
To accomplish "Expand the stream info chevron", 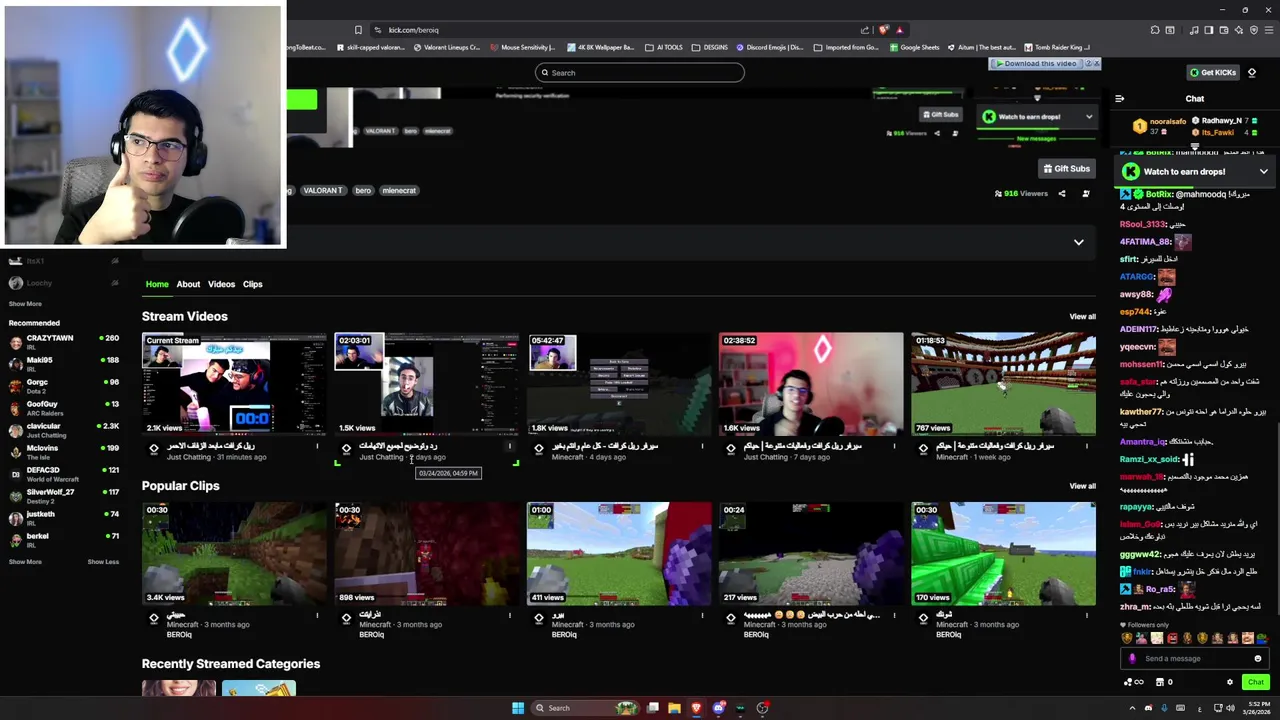I will tap(1078, 242).
